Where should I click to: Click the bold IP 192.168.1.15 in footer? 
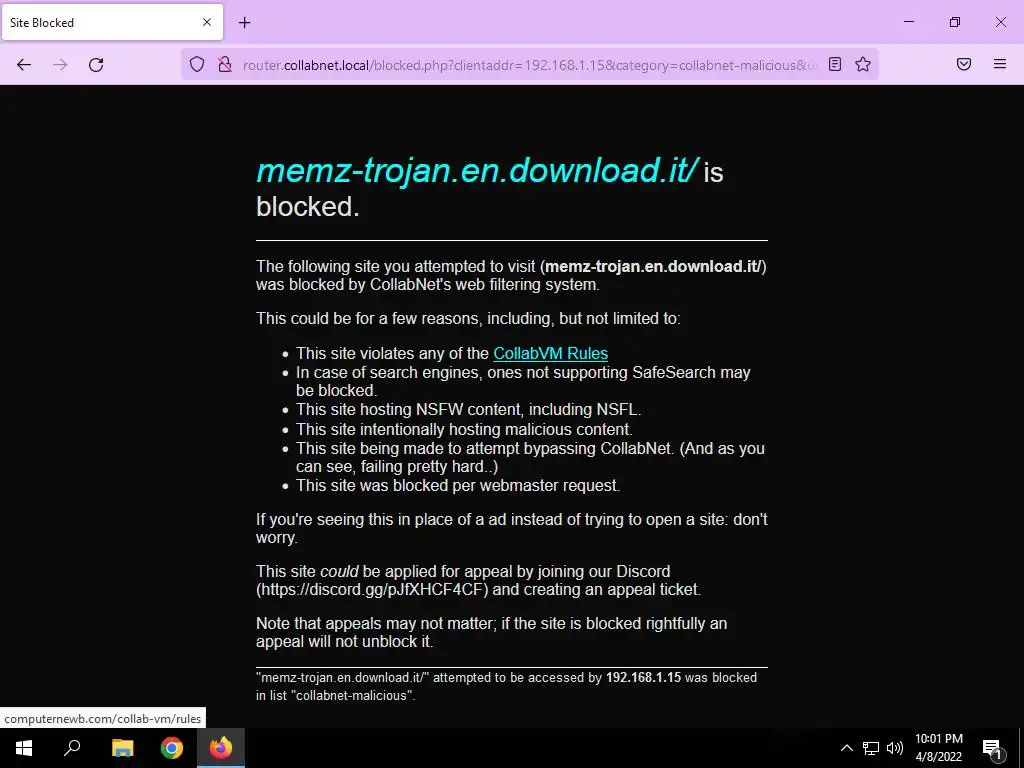(x=643, y=678)
